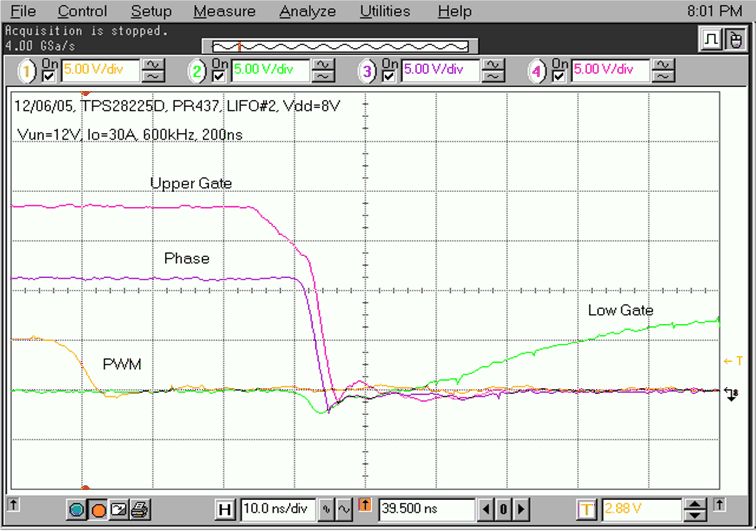Click the right arrow to shift delay

point(521,509)
